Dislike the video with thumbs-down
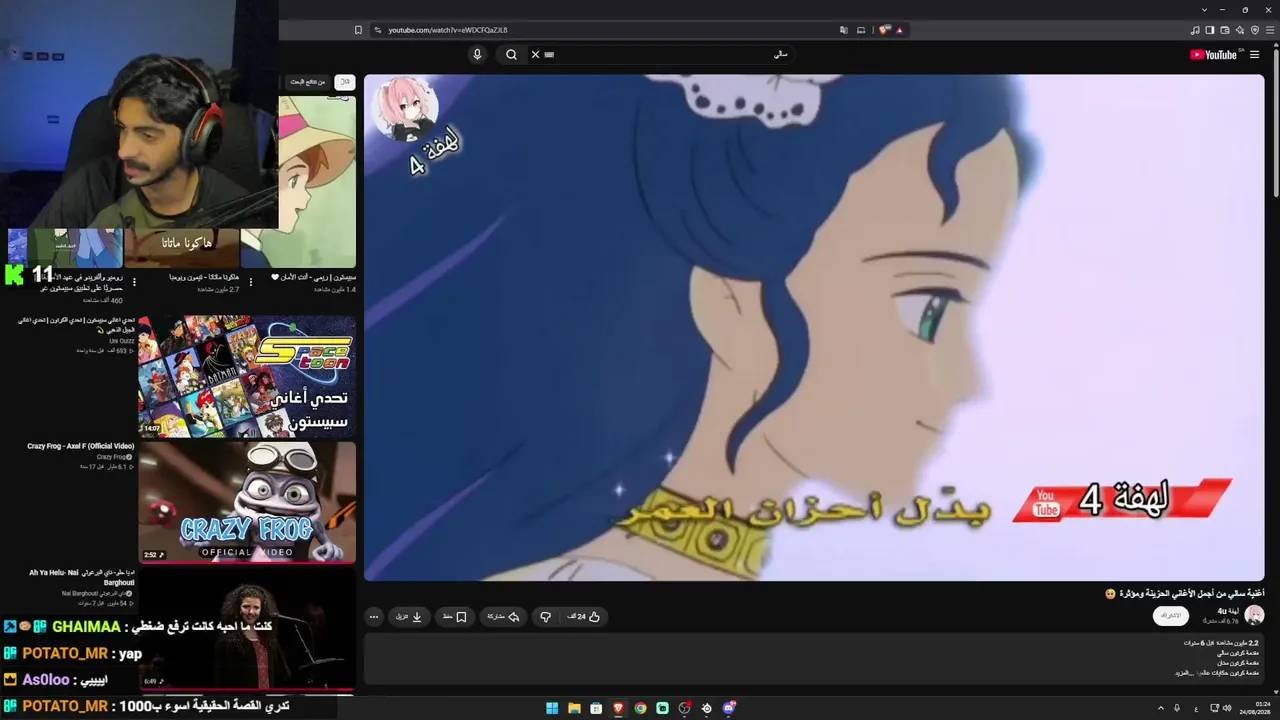Screen dimensions: 1280x720 (x=545, y=617)
